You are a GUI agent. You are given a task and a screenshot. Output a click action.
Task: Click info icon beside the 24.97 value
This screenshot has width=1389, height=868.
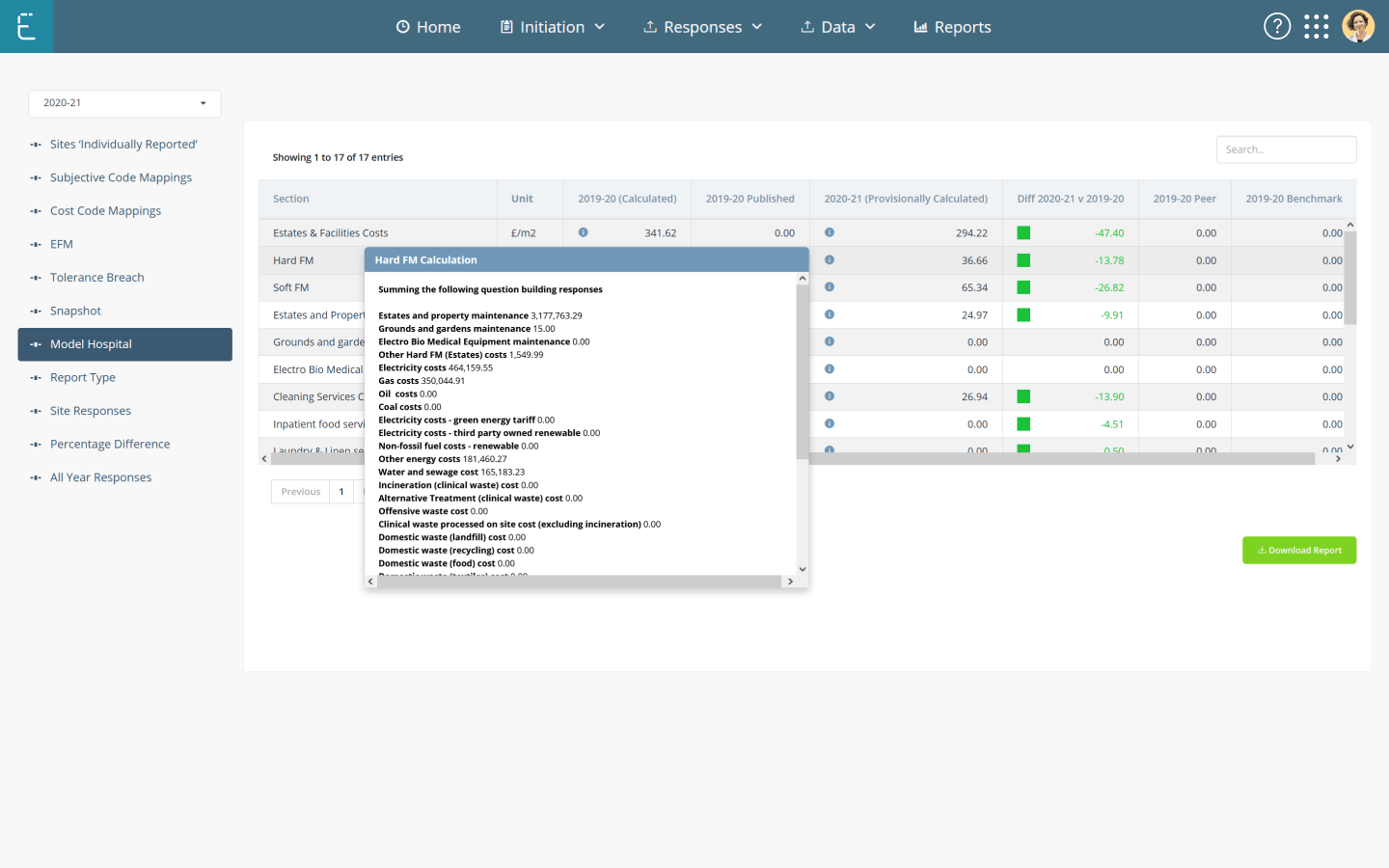coord(830,314)
